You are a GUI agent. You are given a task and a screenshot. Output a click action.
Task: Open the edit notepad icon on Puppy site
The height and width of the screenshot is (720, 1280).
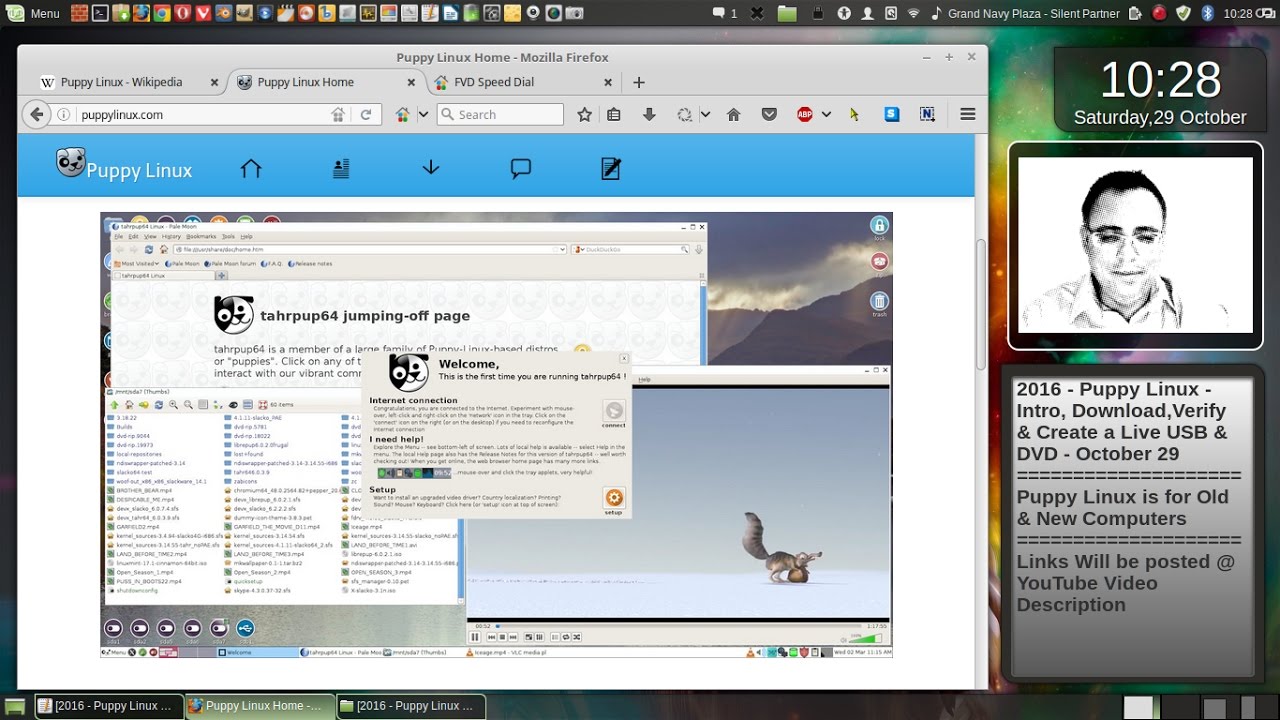pos(611,168)
